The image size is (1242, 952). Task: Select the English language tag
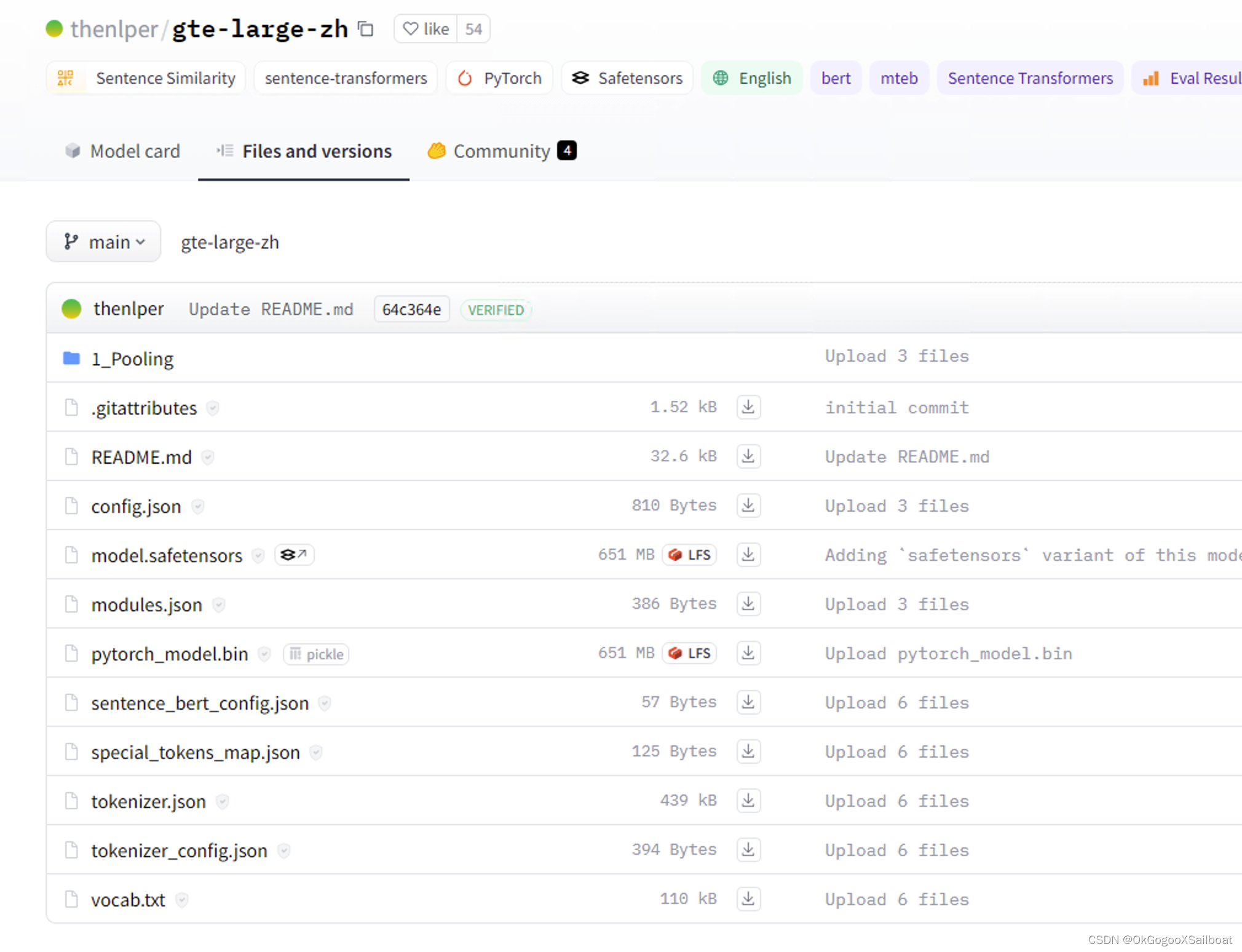point(751,78)
